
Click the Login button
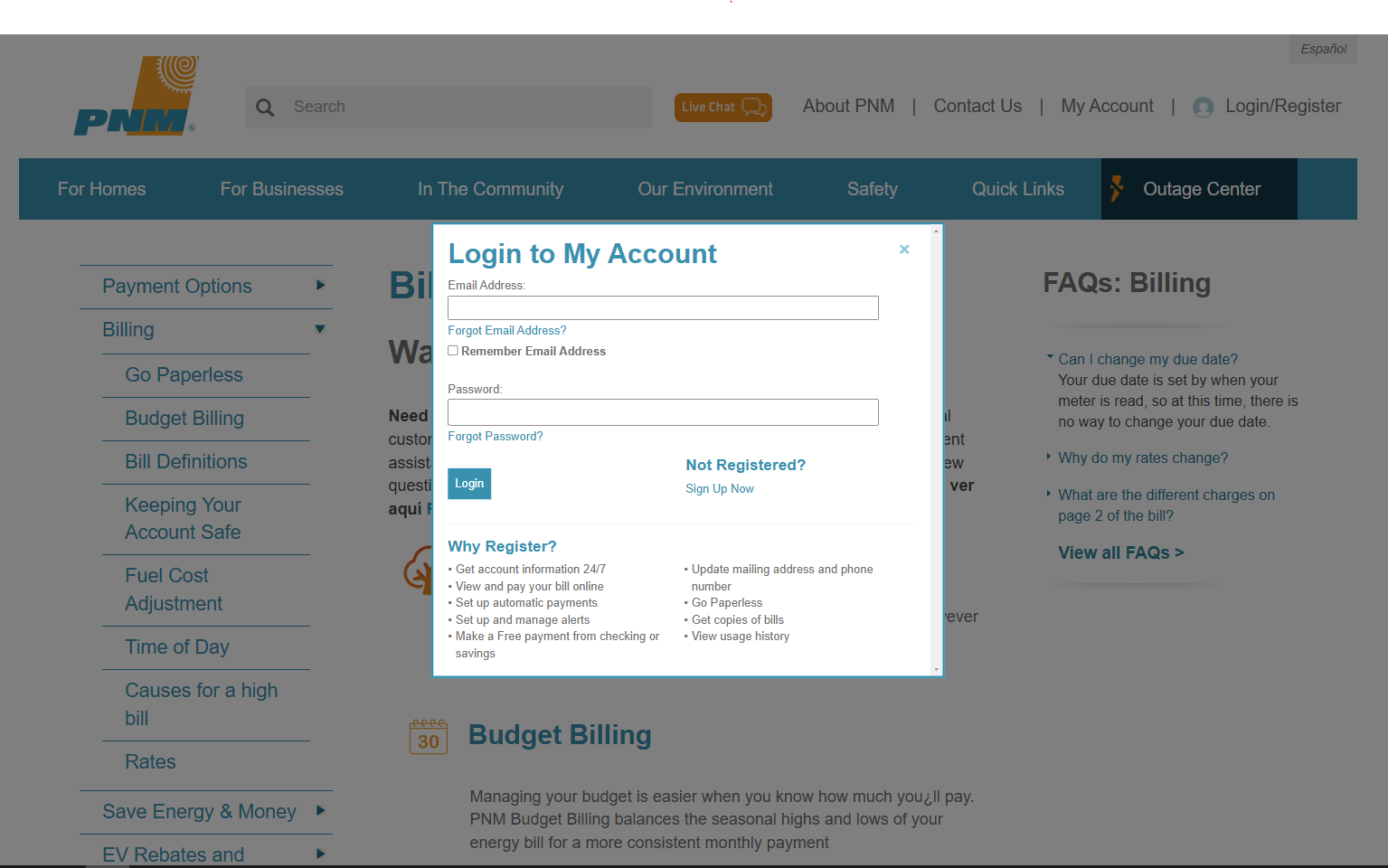pyautogui.click(x=469, y=484)
